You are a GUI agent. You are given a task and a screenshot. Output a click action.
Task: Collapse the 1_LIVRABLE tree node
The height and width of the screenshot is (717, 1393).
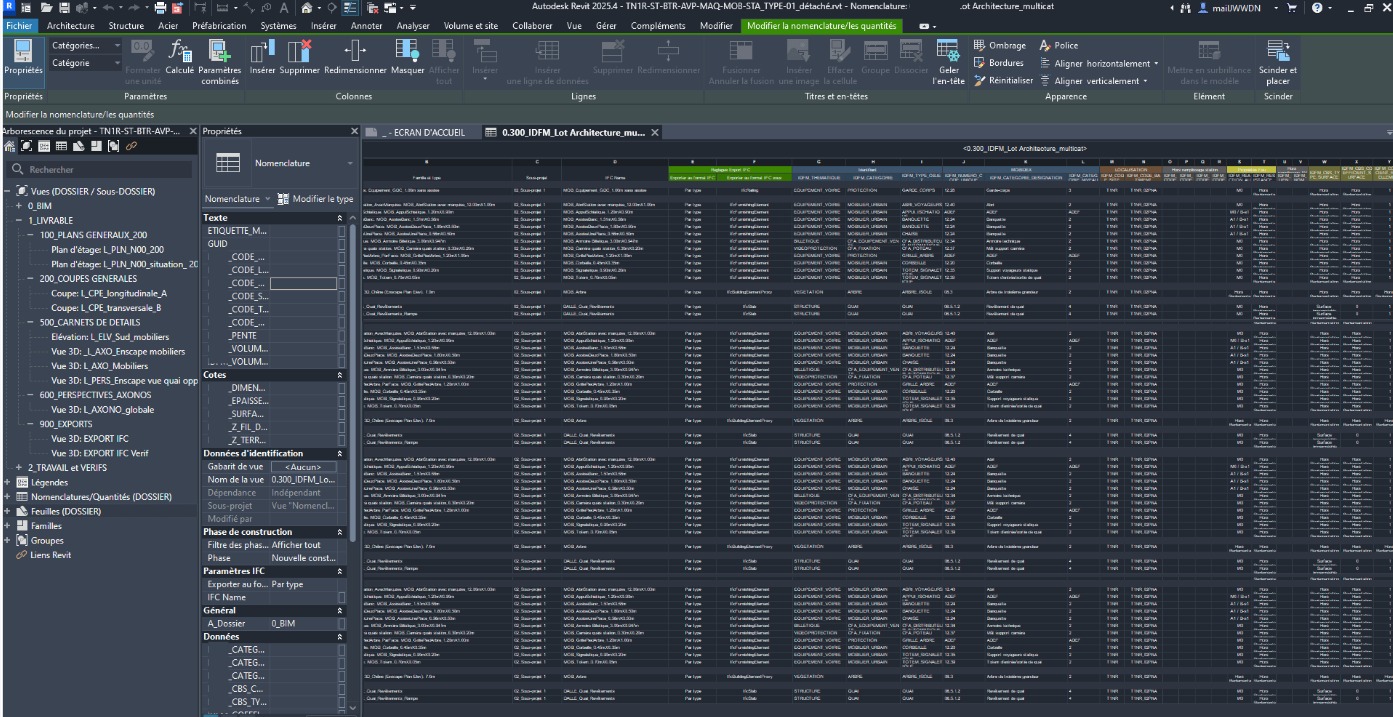click(x=20, y=219)
